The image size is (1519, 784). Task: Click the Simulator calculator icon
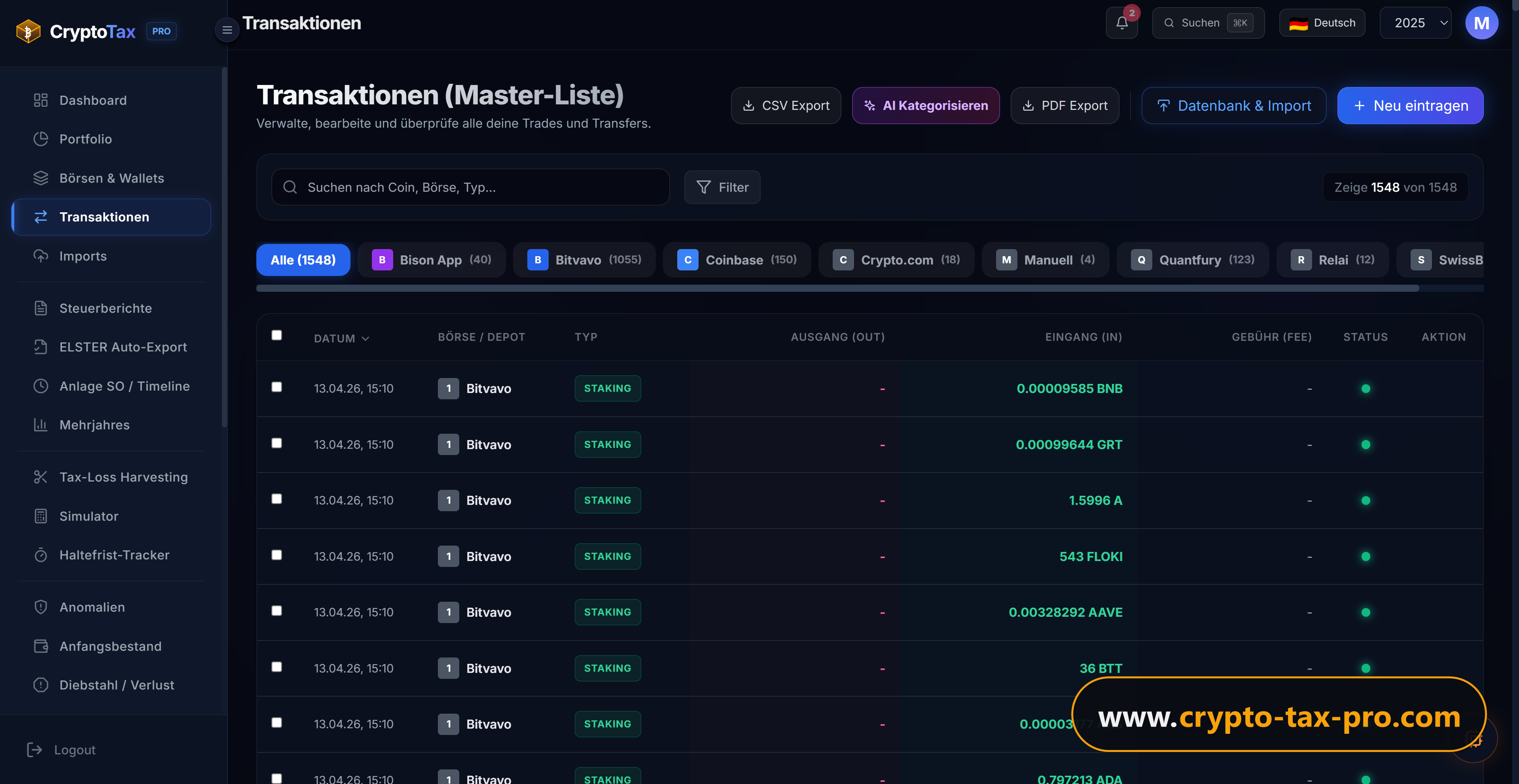point(41,516)
